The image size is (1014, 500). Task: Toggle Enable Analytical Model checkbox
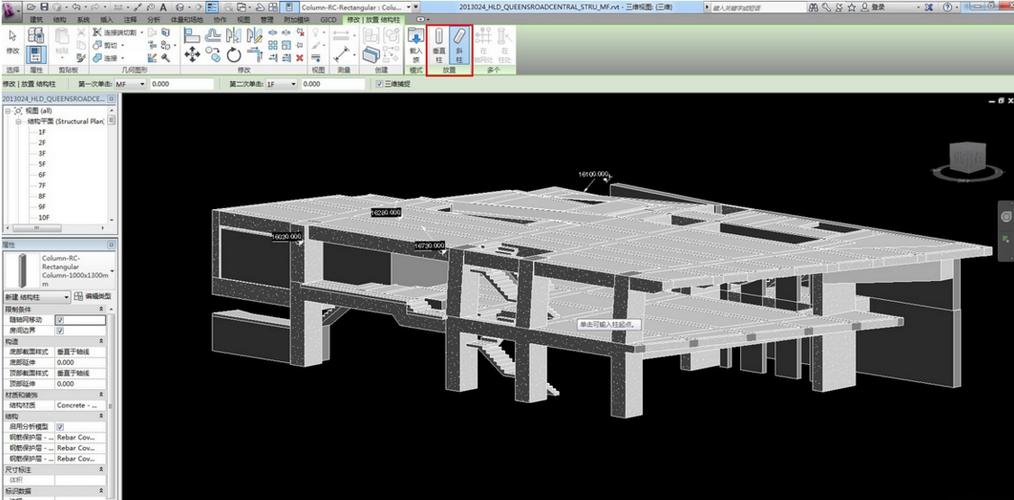[60, 427]
